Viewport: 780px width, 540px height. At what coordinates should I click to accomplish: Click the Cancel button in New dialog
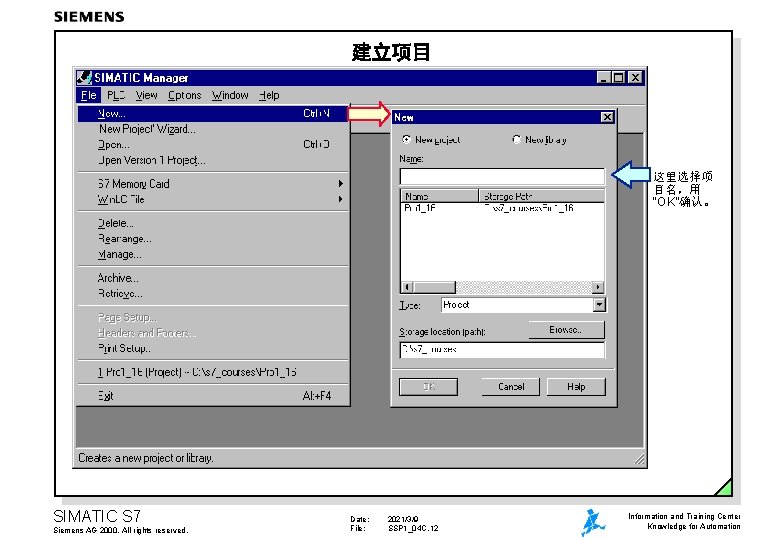click(x=511, y=387)
